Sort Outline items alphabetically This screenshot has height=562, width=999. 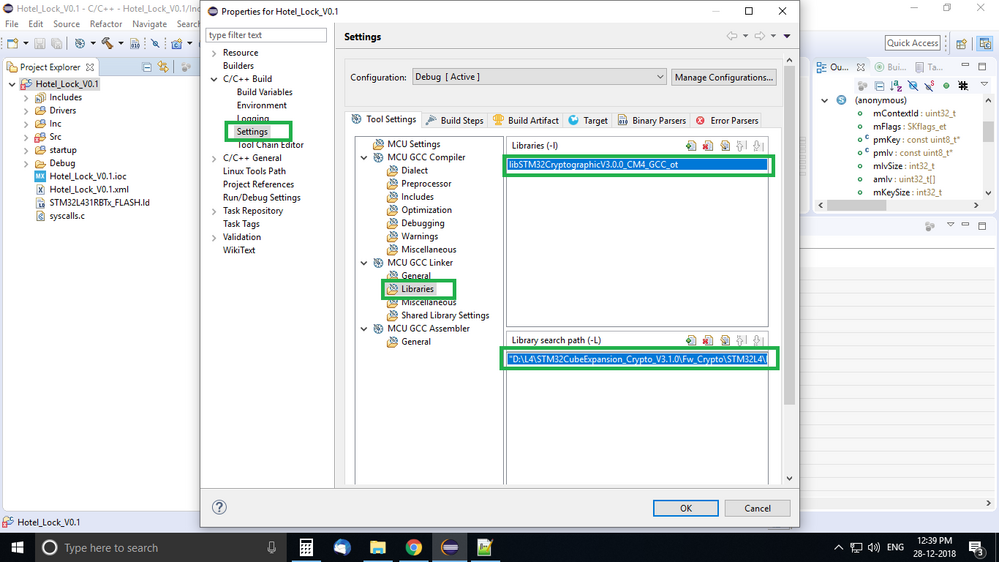[x=896, y=85]
